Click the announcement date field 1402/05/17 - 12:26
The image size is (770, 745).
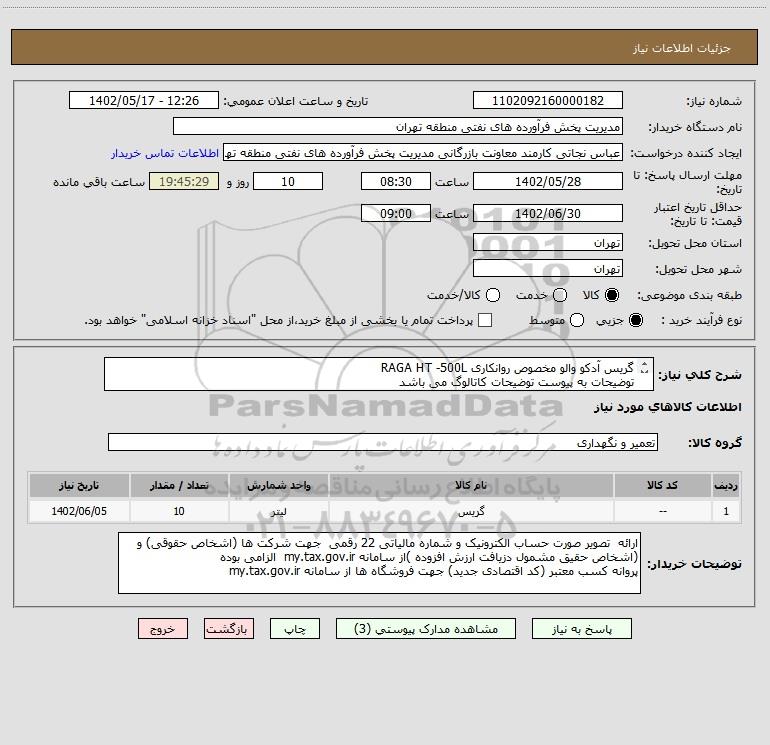click(x=144, y=101)
